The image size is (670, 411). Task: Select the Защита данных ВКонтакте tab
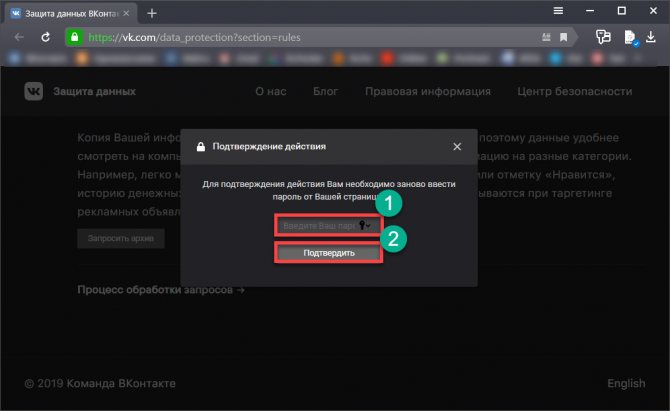coord(71,14)
